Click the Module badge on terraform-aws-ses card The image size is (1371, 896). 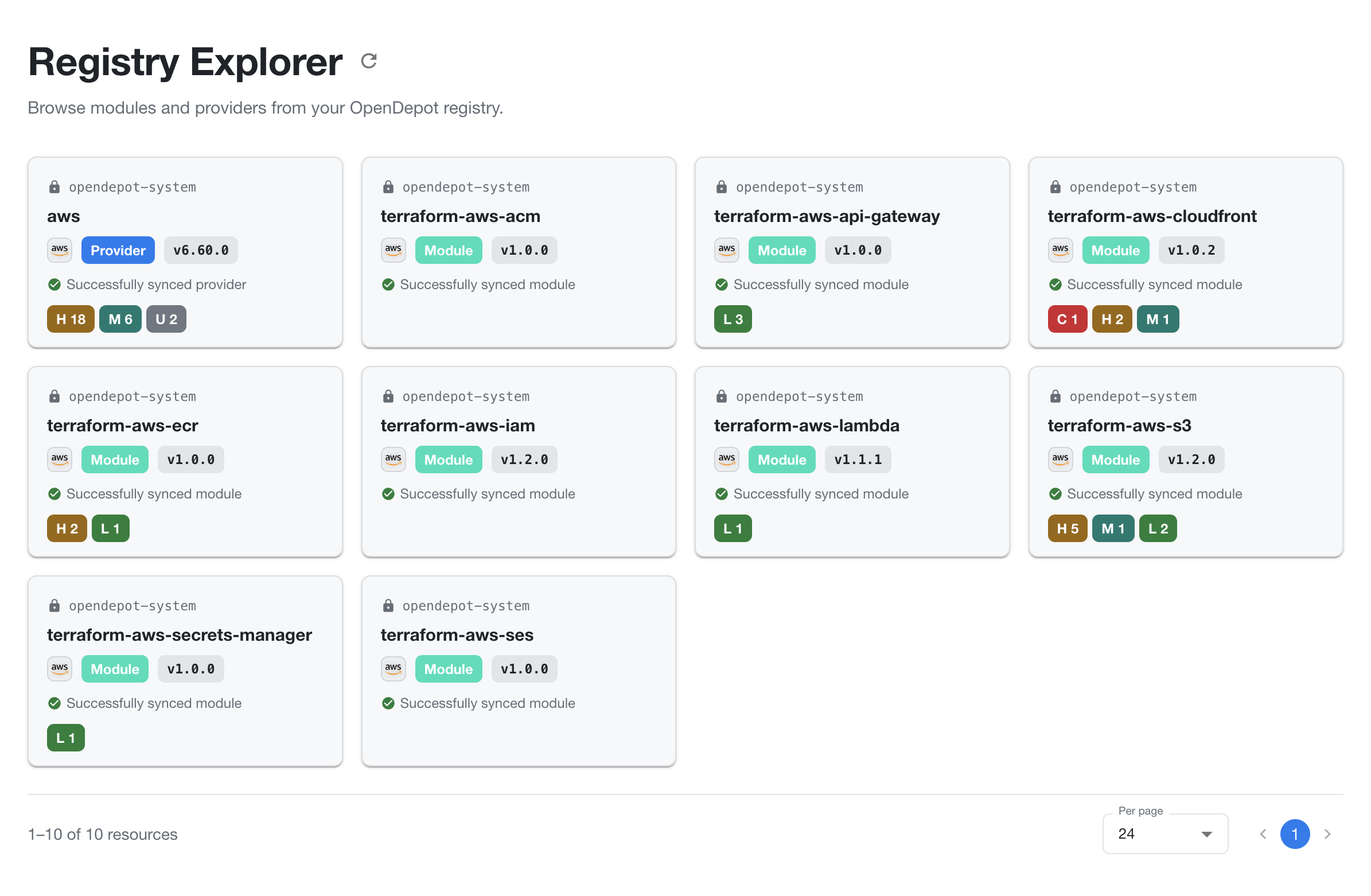(448, 668)
